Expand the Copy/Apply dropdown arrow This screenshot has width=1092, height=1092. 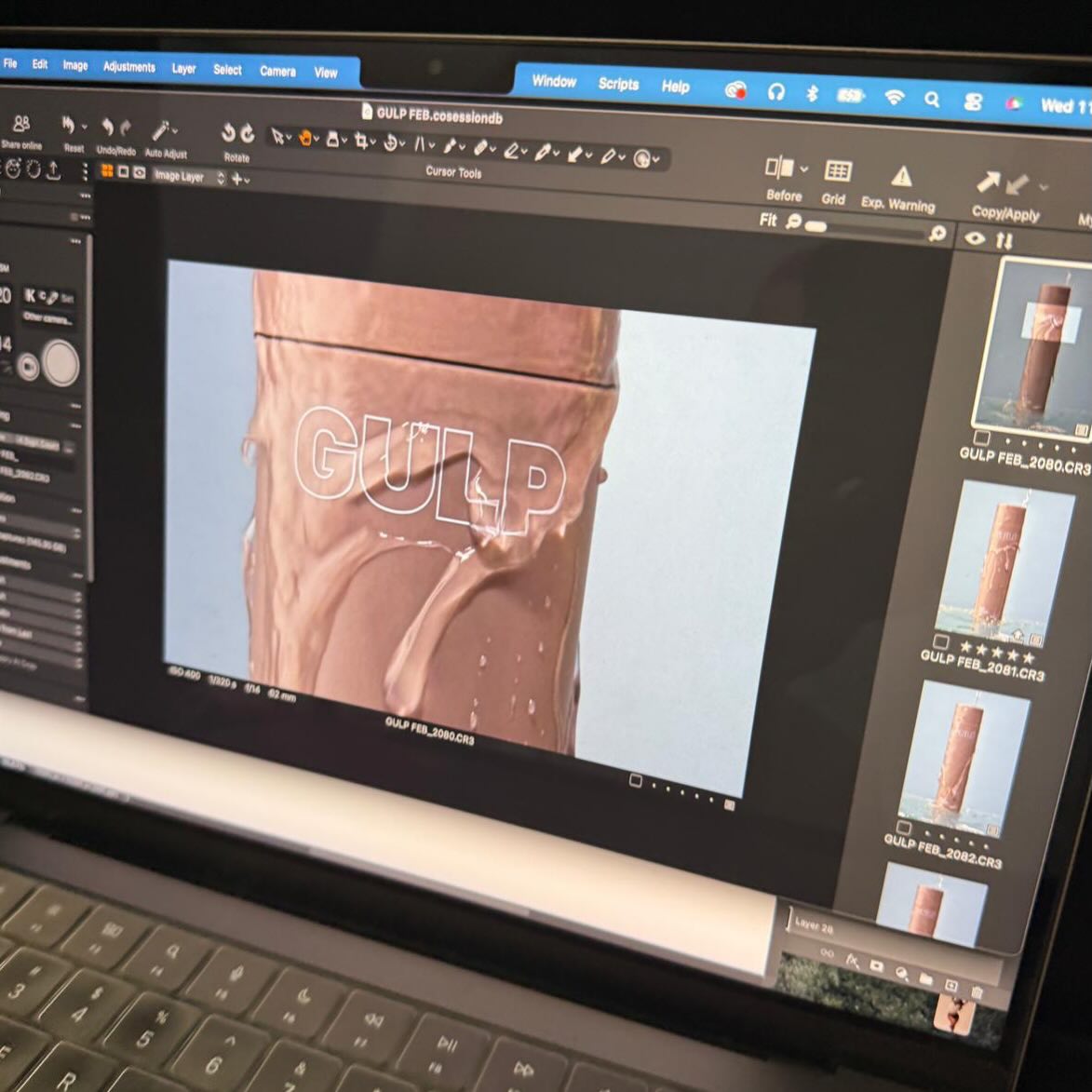pyautogui.click(x=1043, y=187)
